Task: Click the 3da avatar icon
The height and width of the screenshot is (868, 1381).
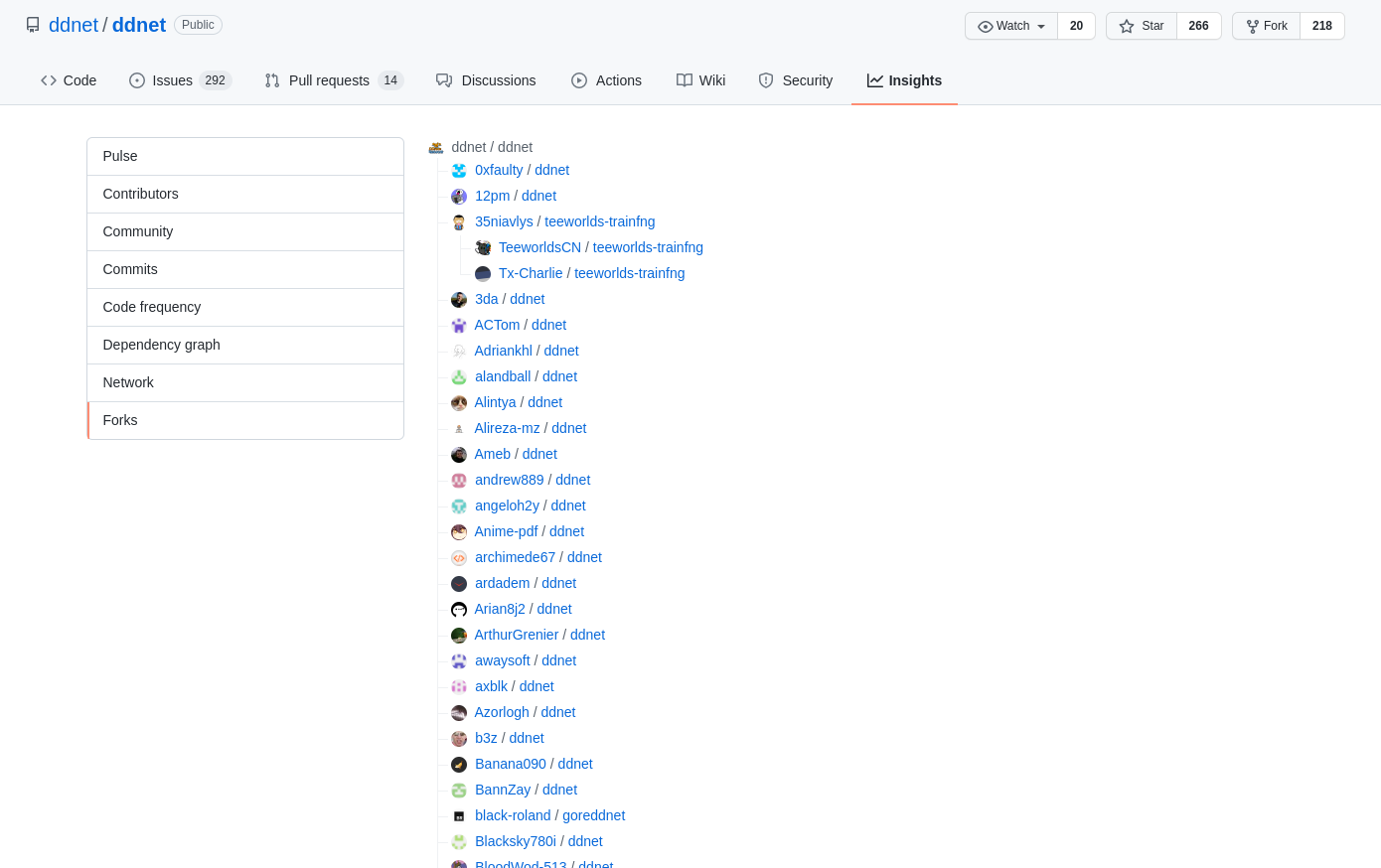Action: pyautogui.click(x=459, y=300)
